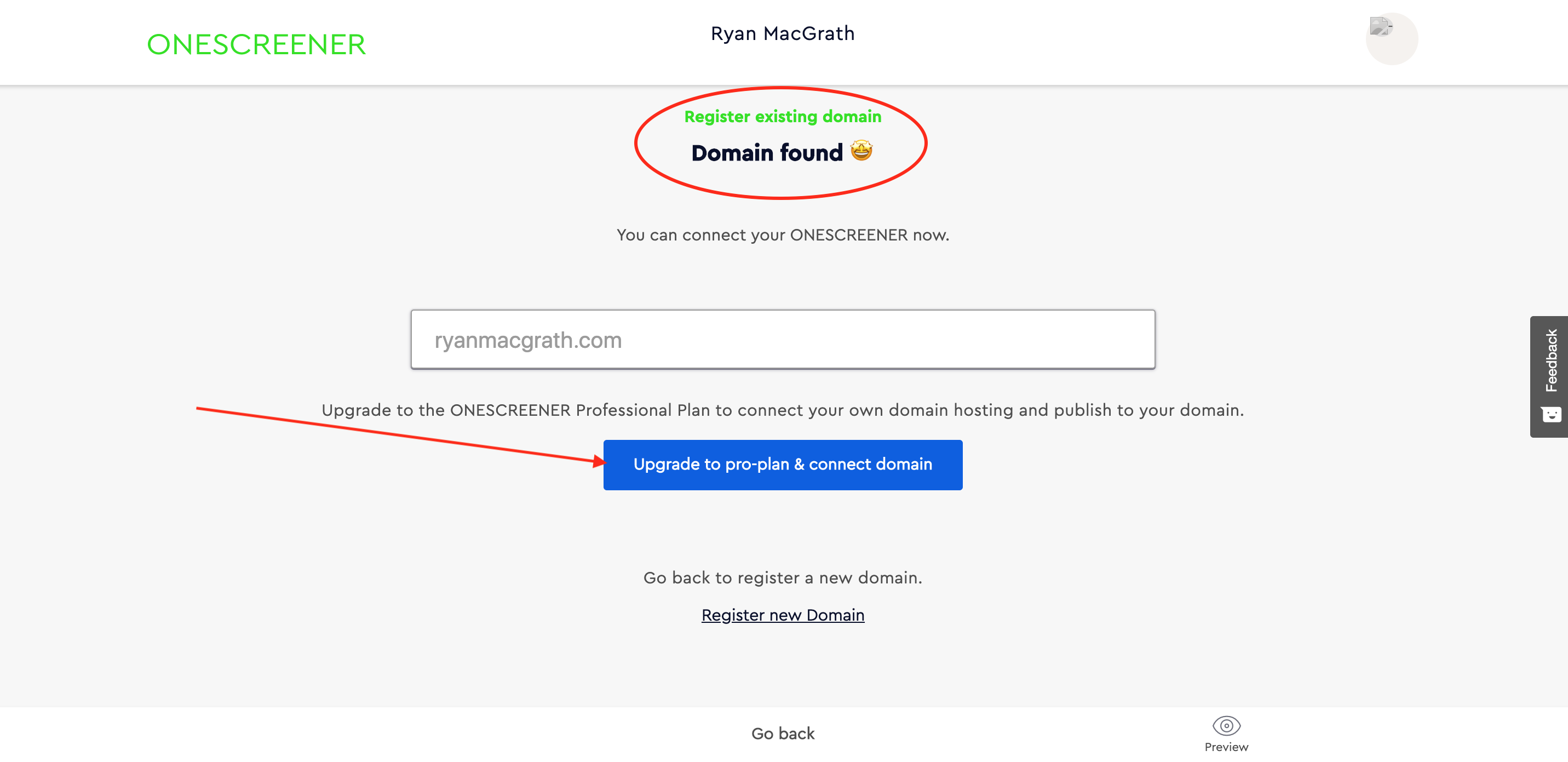
Task: Click the Feedback smiley icon
Action: [1551, 415]
